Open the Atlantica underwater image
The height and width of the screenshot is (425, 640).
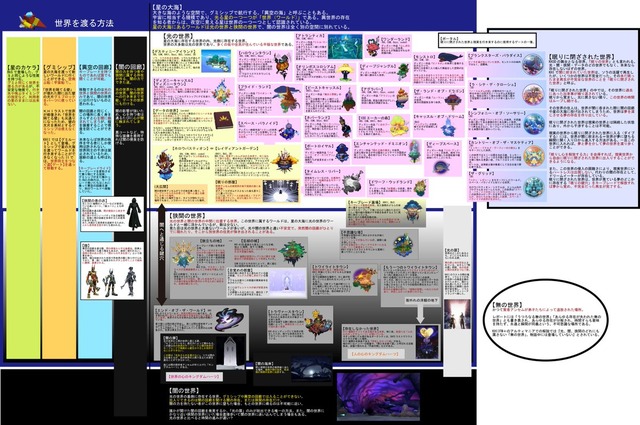point(345,47)
